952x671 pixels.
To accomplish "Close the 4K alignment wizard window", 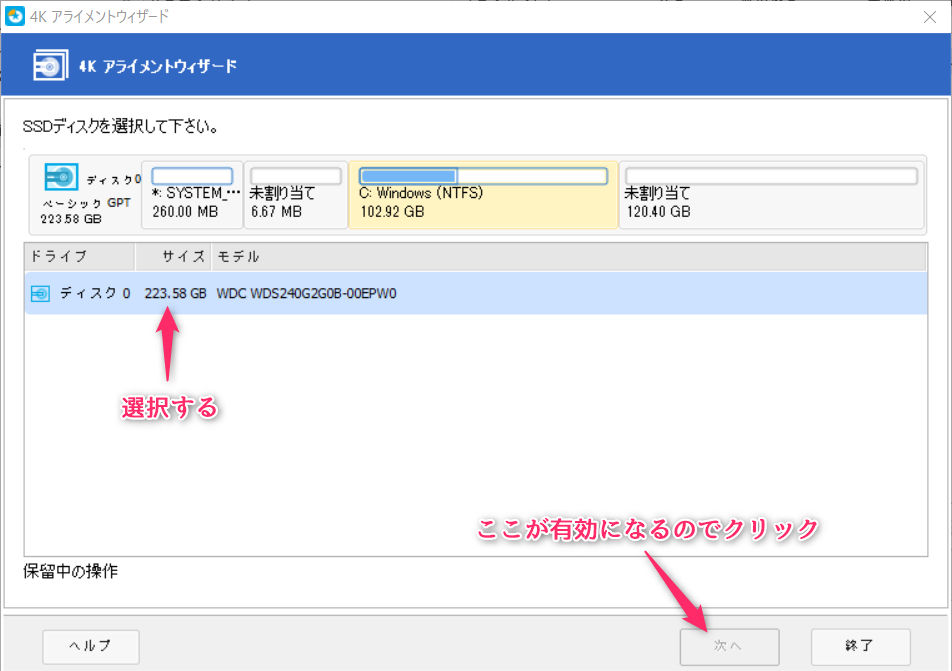I will [x=928, y=16].
